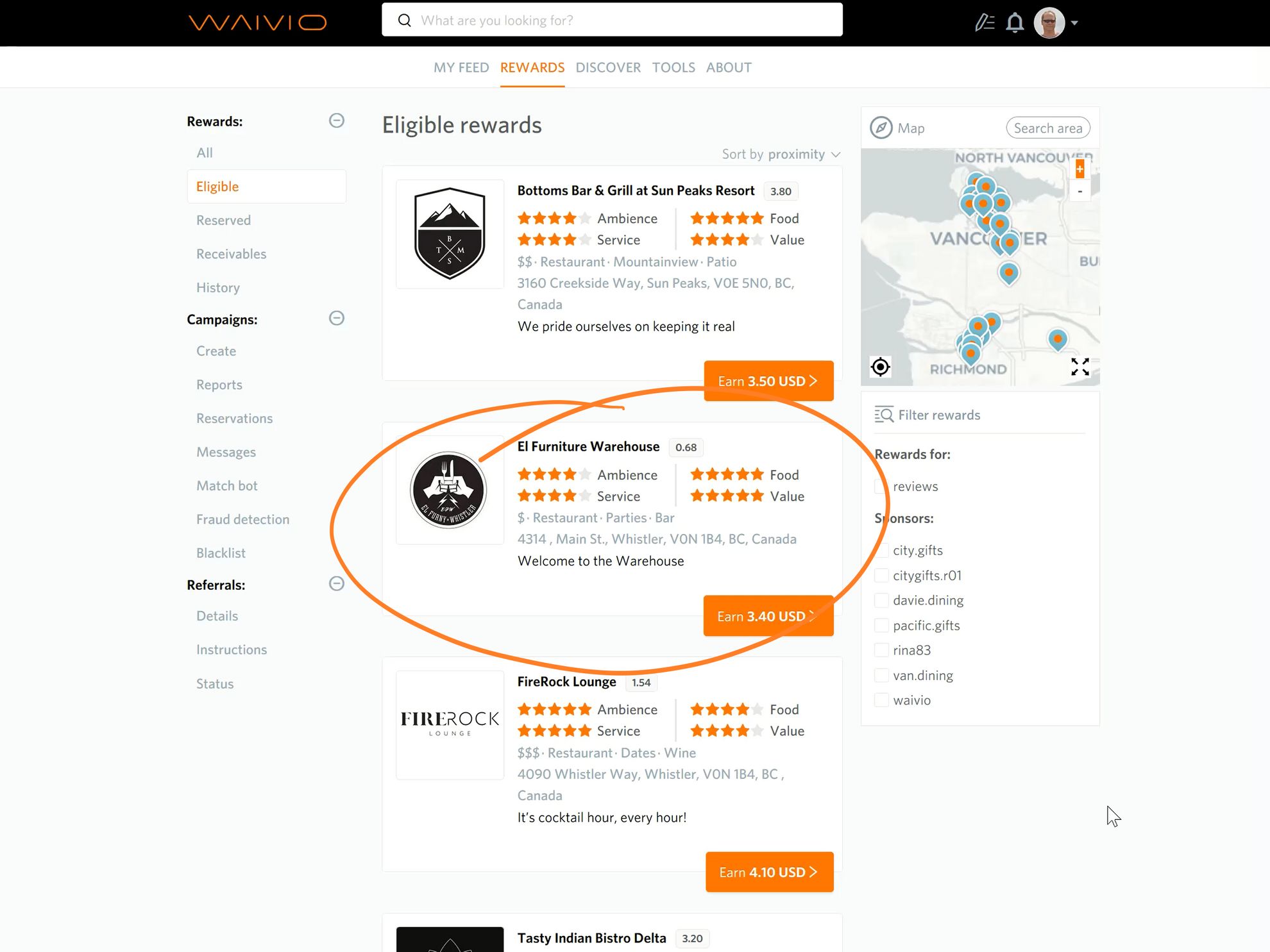Click the Waivio logo
The image size is (1270, 952).
(x=257, y=22)
